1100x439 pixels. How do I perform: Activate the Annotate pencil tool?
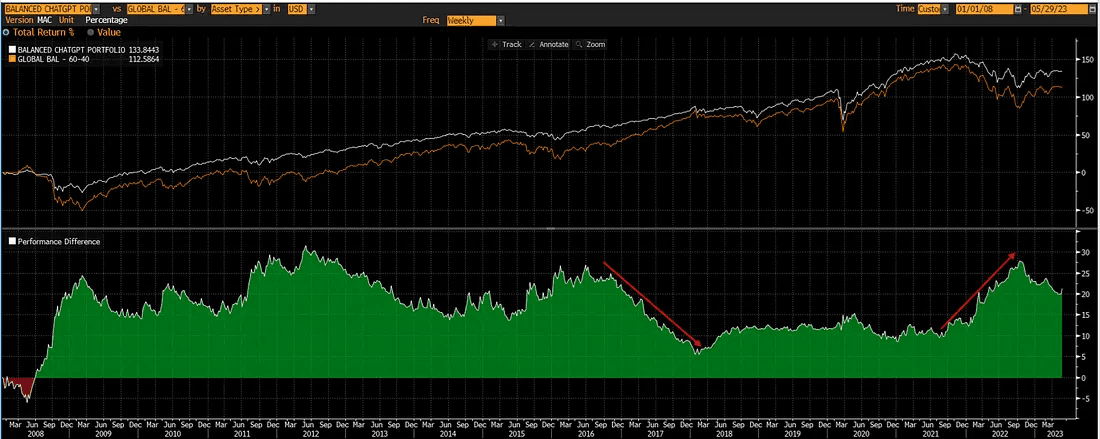click(x=547, y=44)
